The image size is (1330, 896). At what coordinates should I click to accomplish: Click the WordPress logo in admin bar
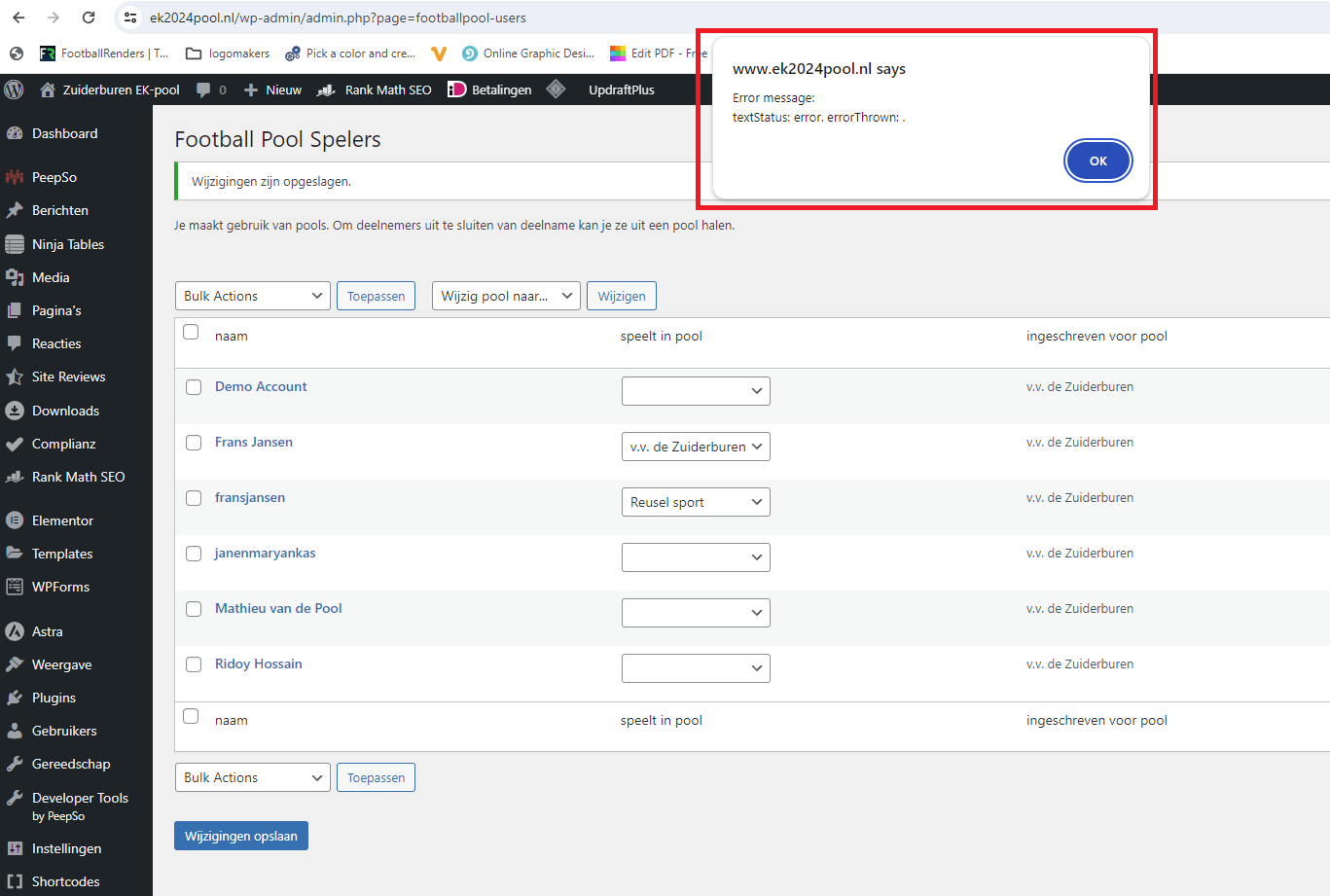point(14,90)
